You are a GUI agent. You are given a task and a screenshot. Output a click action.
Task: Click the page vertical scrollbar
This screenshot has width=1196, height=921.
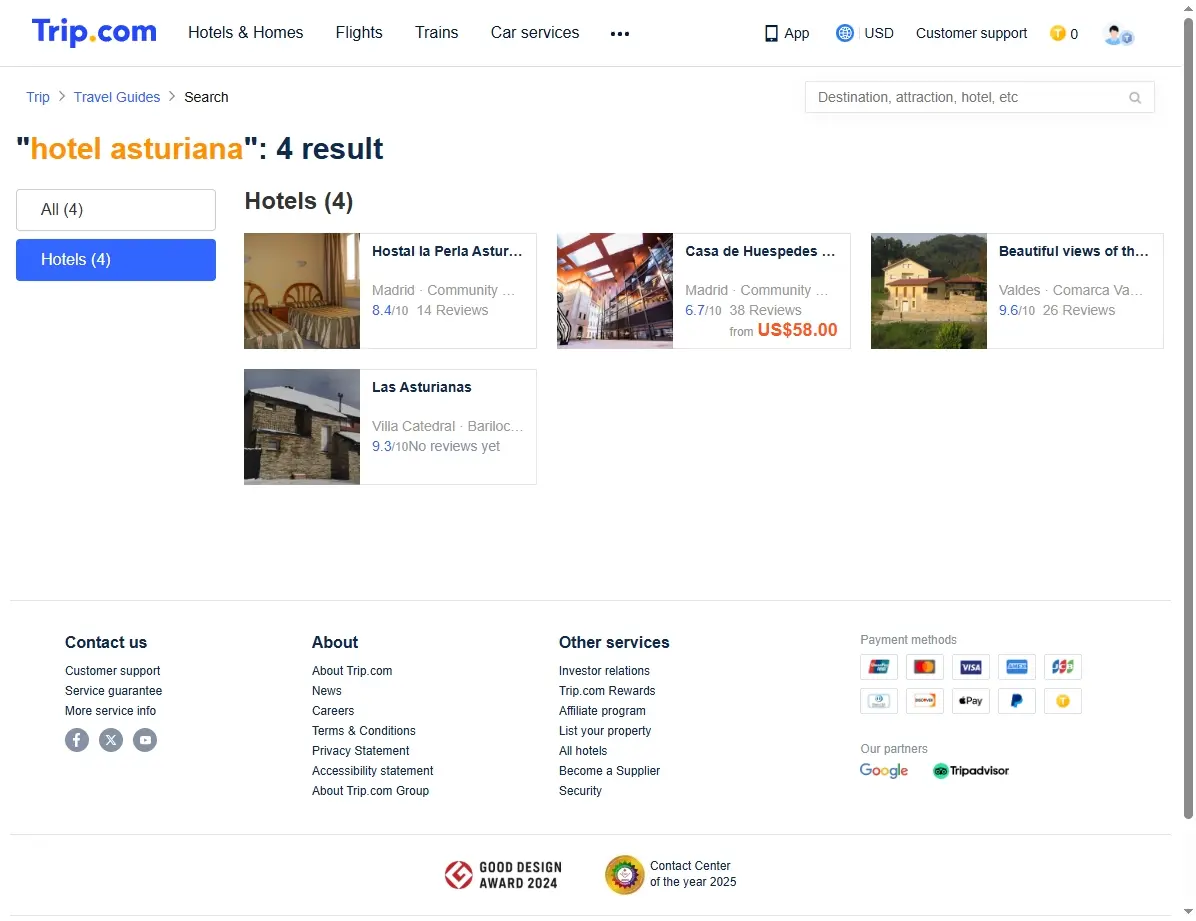(1188, 418)
